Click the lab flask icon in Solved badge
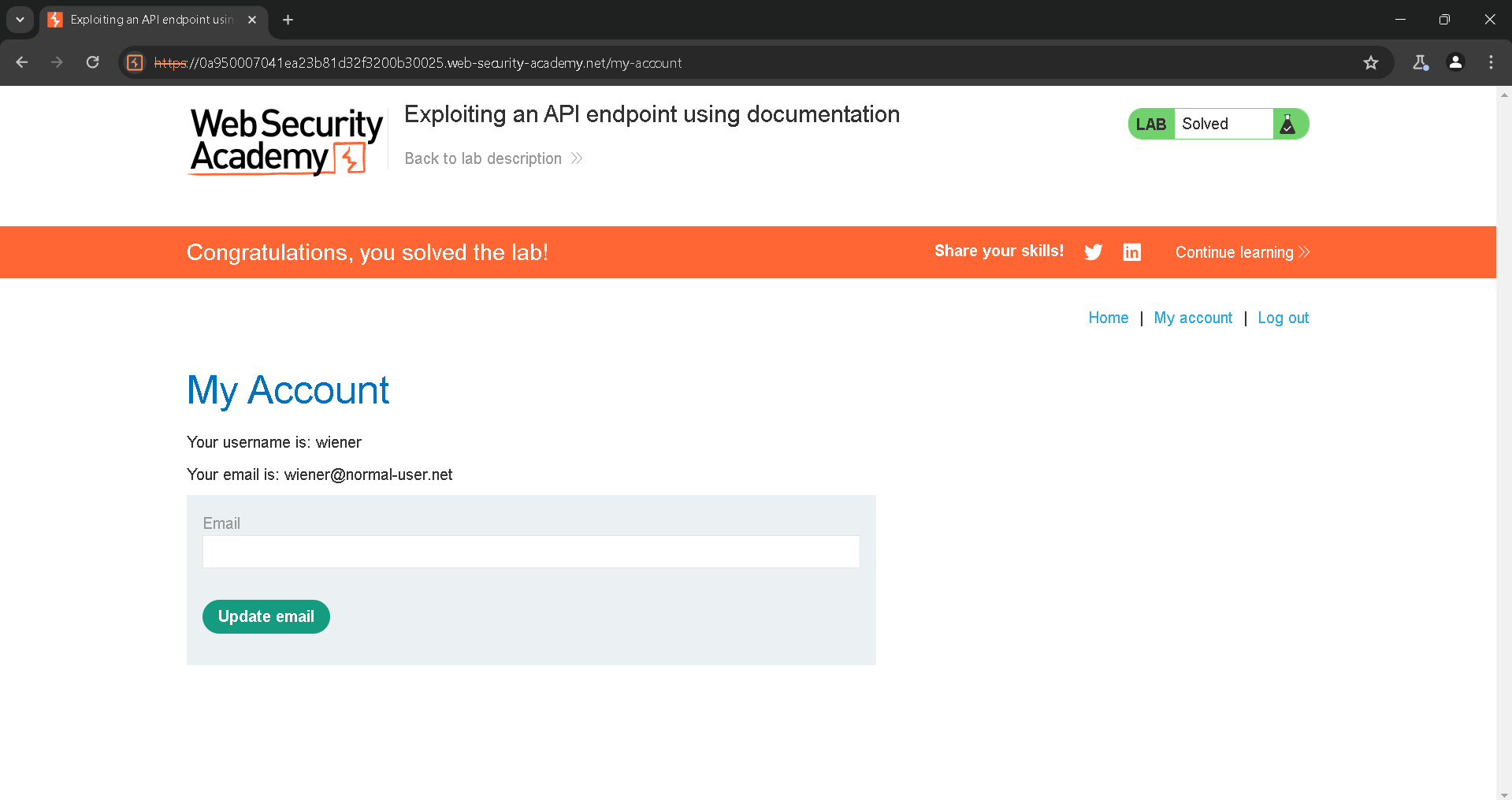Viewport: 1512px width, 800px height. click(1287, 125)
